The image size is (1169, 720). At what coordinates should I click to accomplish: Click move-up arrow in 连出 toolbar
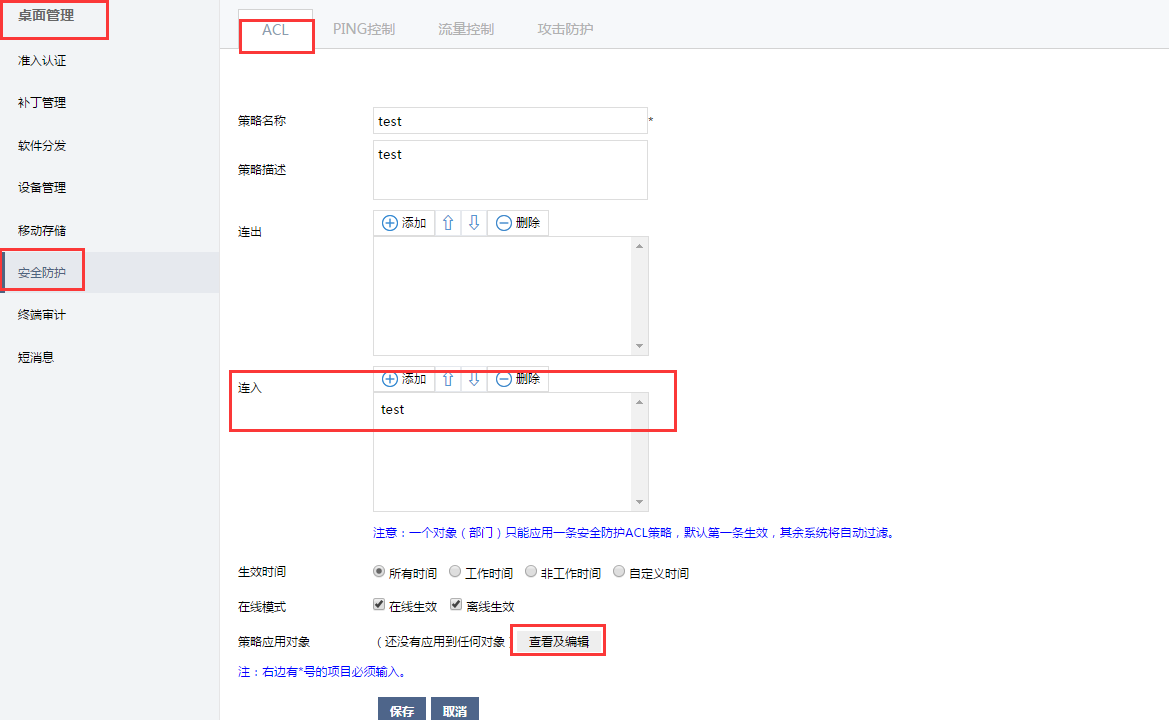(448, 223)
